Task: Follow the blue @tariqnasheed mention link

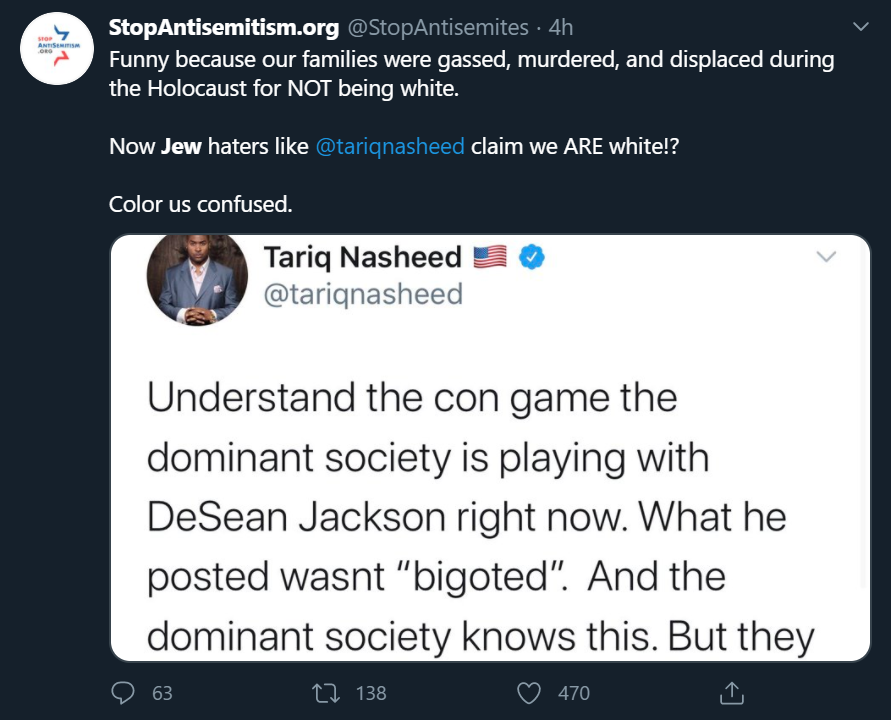Action: pos(390,146)
